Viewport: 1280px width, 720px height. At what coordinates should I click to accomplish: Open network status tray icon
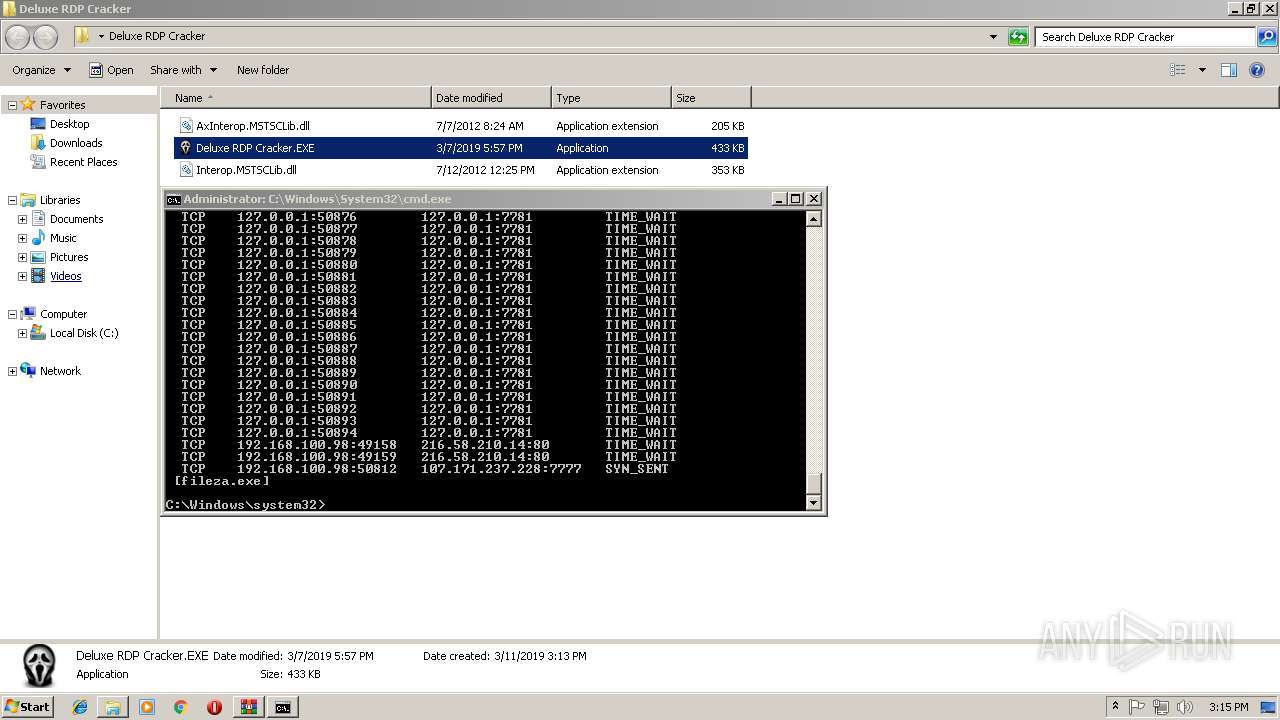coord(1161,707)
